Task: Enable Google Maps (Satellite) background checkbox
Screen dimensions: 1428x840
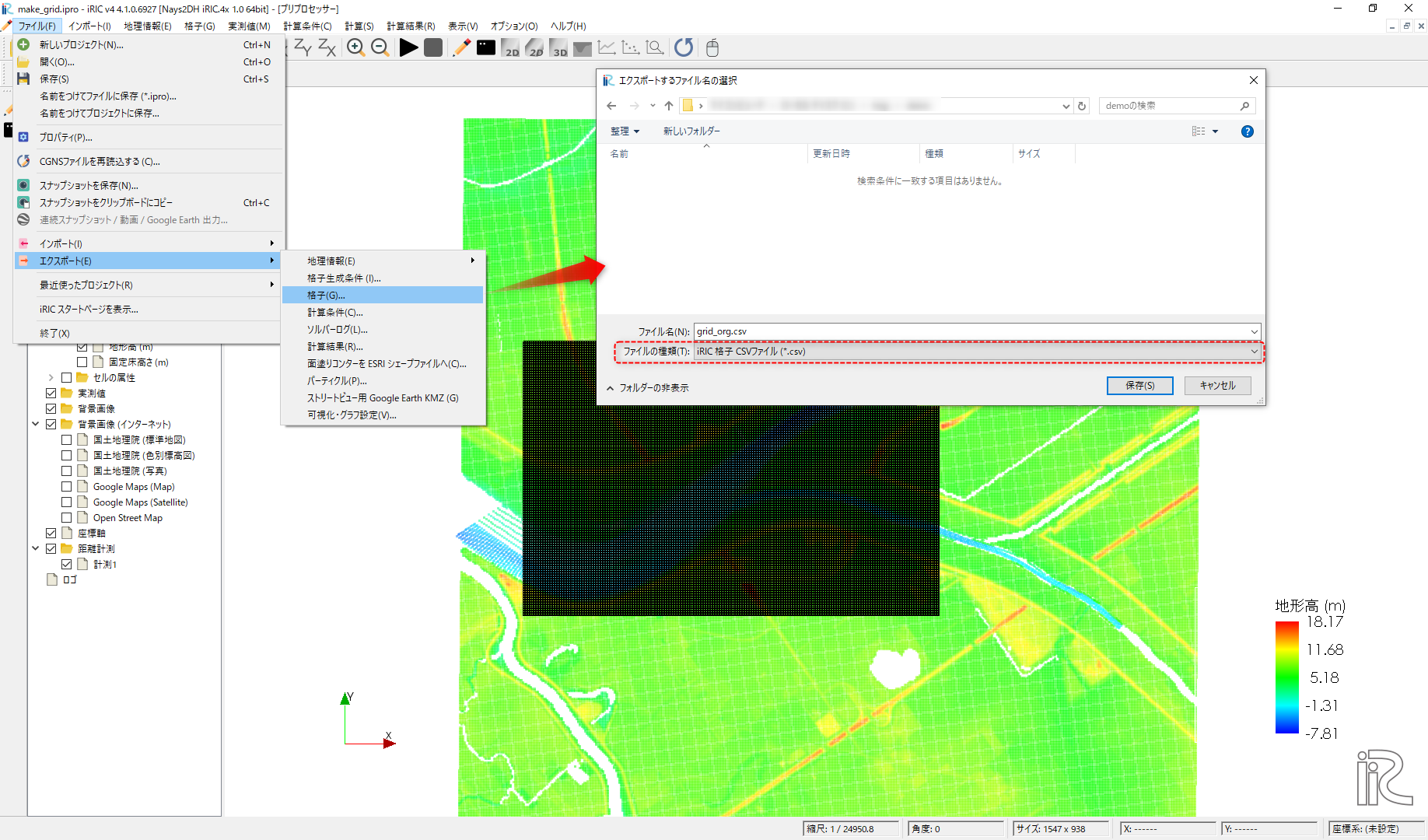Action: pyautogui.click(x=67, y=502)
